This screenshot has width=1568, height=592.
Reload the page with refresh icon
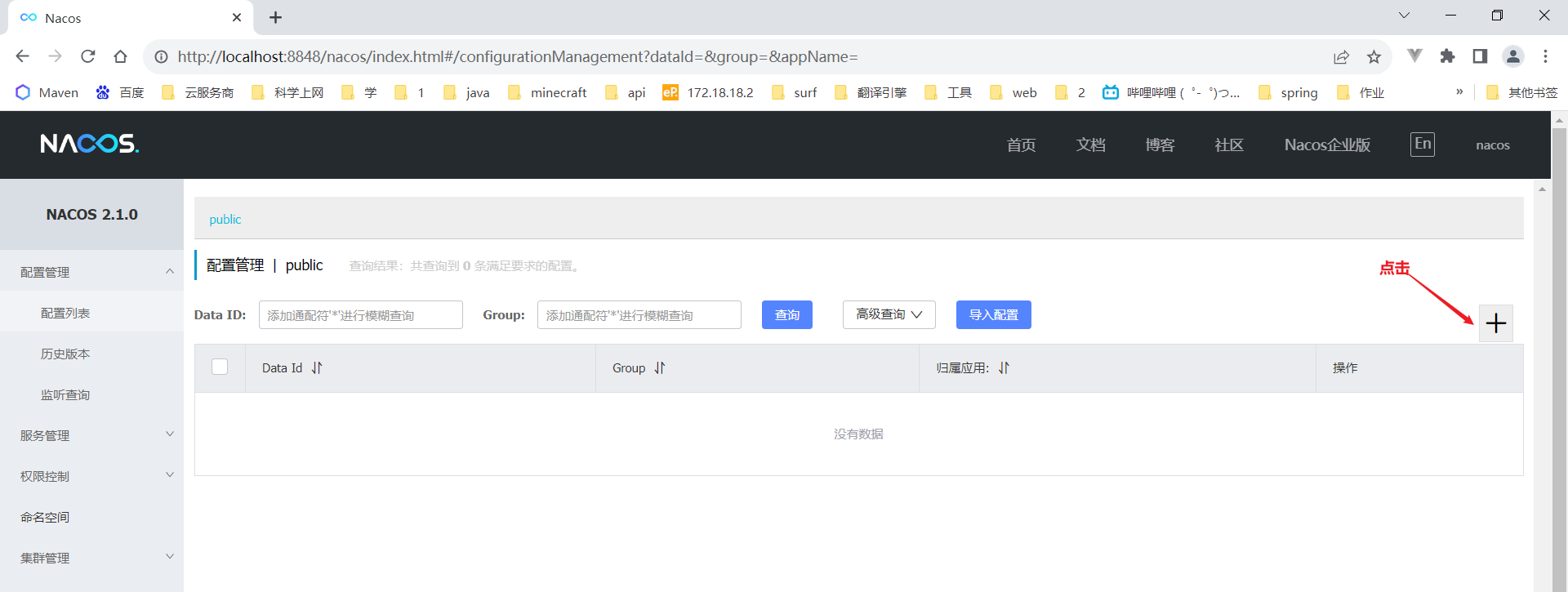[x=88, y=56]
